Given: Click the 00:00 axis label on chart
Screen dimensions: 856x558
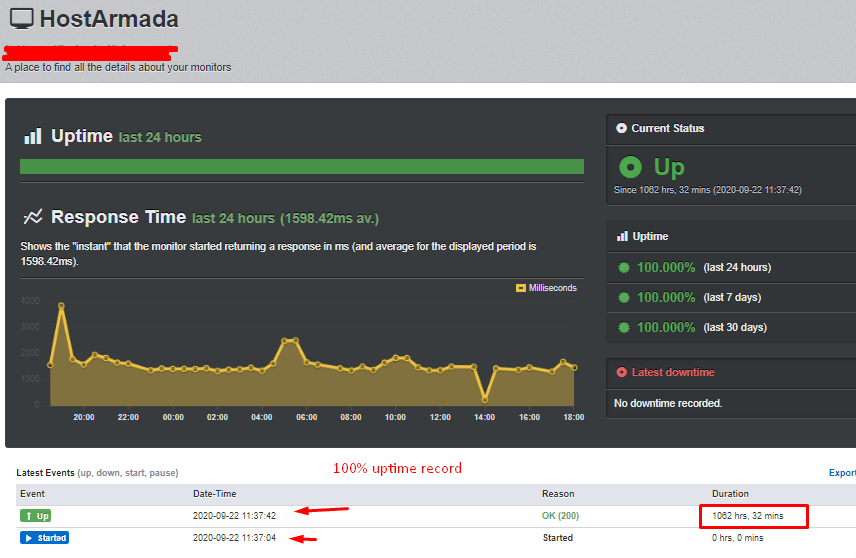Looking at the screenshot, I should (173, 417).
